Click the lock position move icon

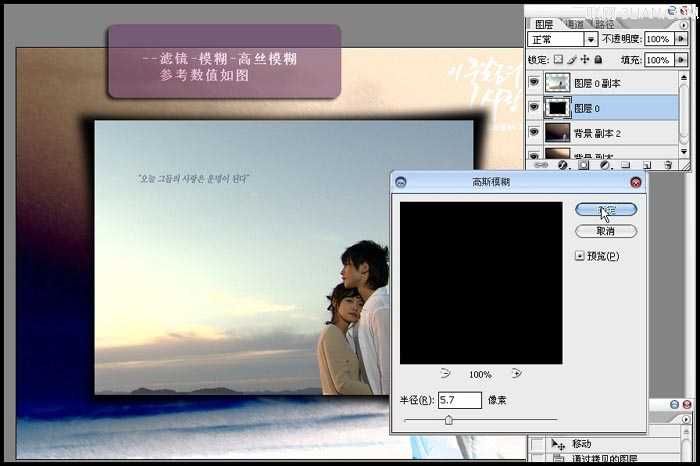pyautogui.click(x=585, y=60)
